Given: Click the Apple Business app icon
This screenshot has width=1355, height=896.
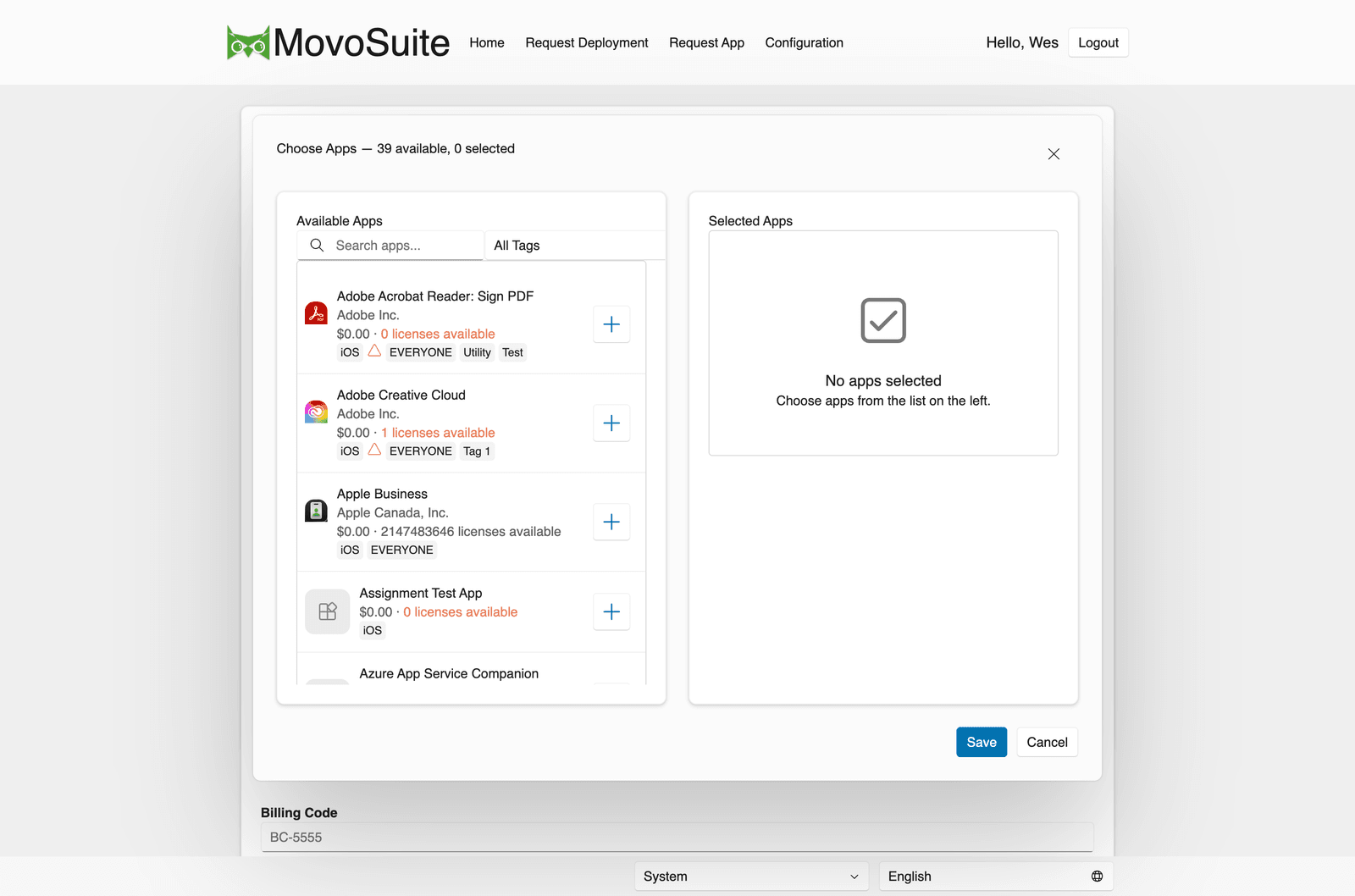Looking at the screenshot, I should click(x=316, y=511).
